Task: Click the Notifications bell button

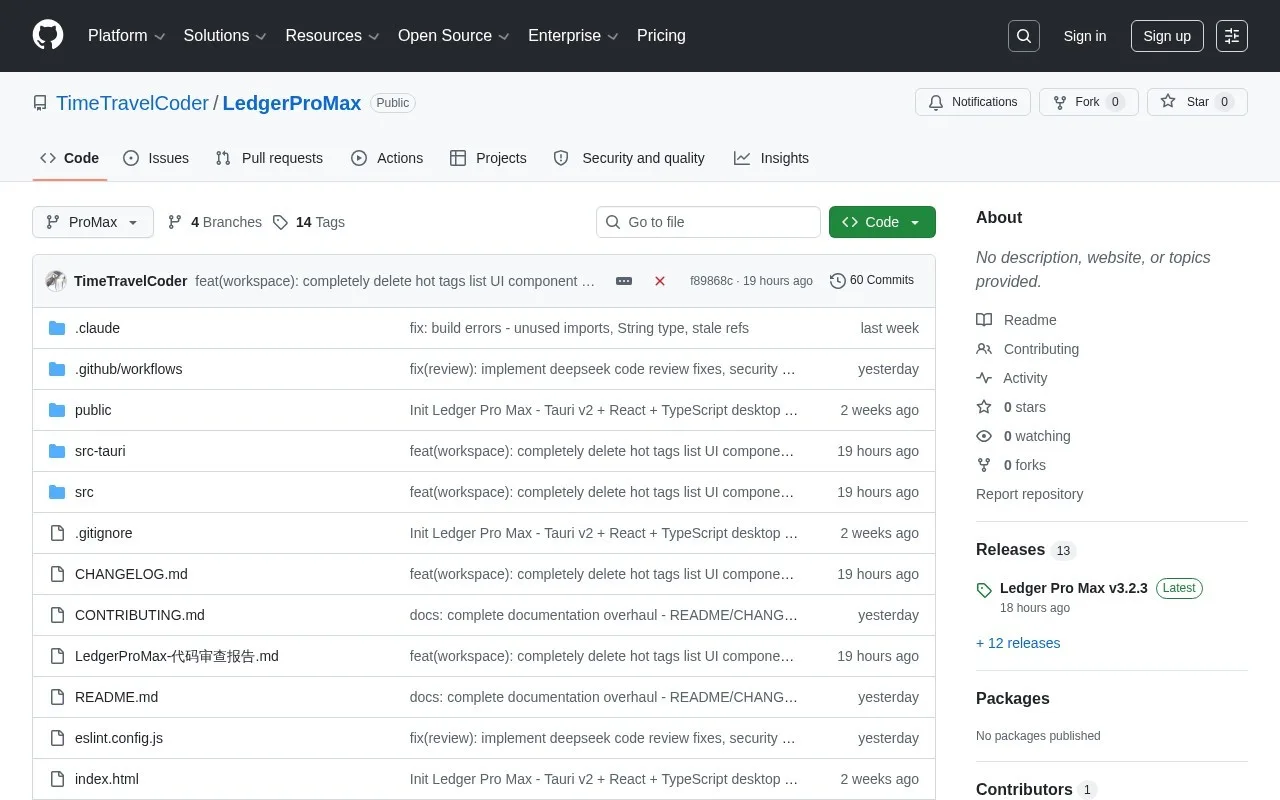Action: (x=973, y=102)
